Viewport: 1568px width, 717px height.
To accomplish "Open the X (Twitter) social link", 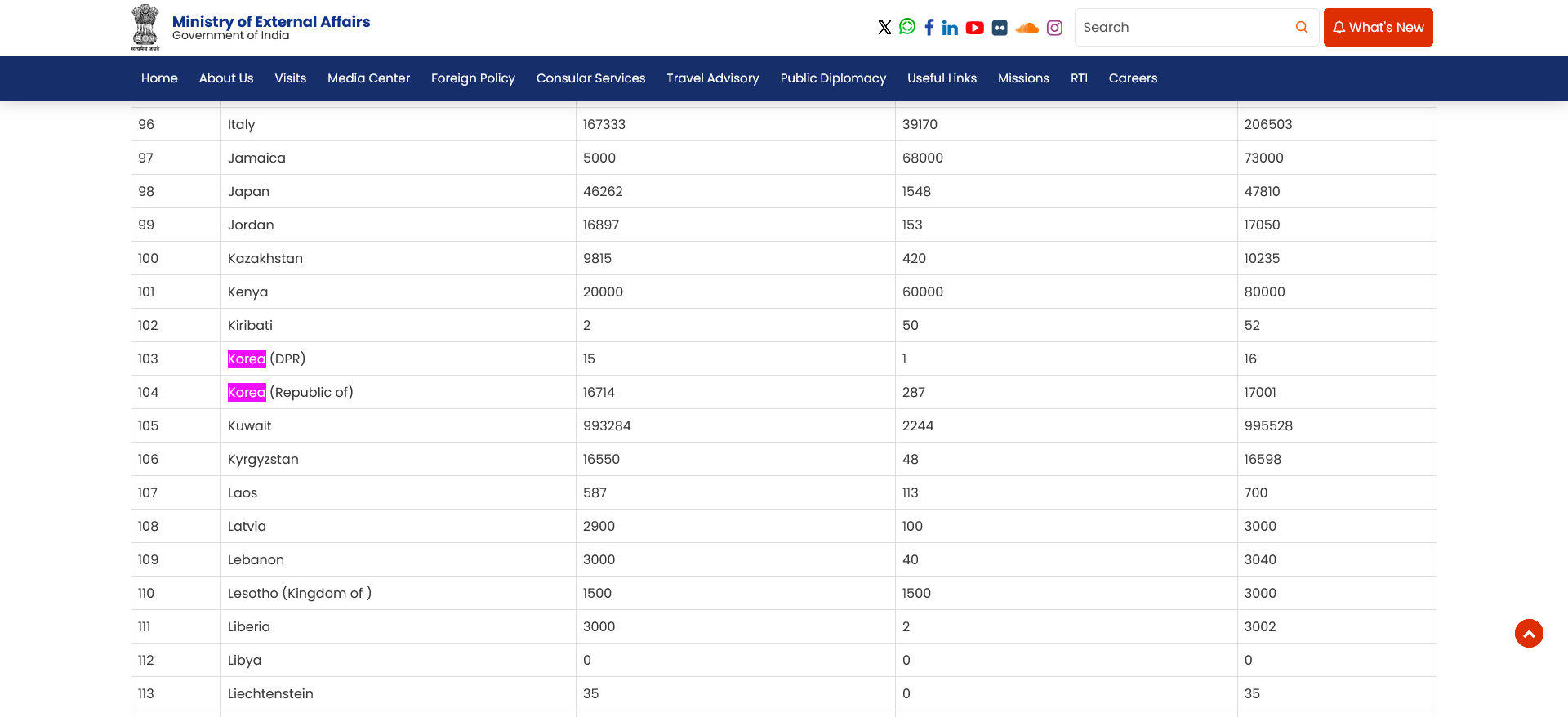I will [x=884, y=28].
